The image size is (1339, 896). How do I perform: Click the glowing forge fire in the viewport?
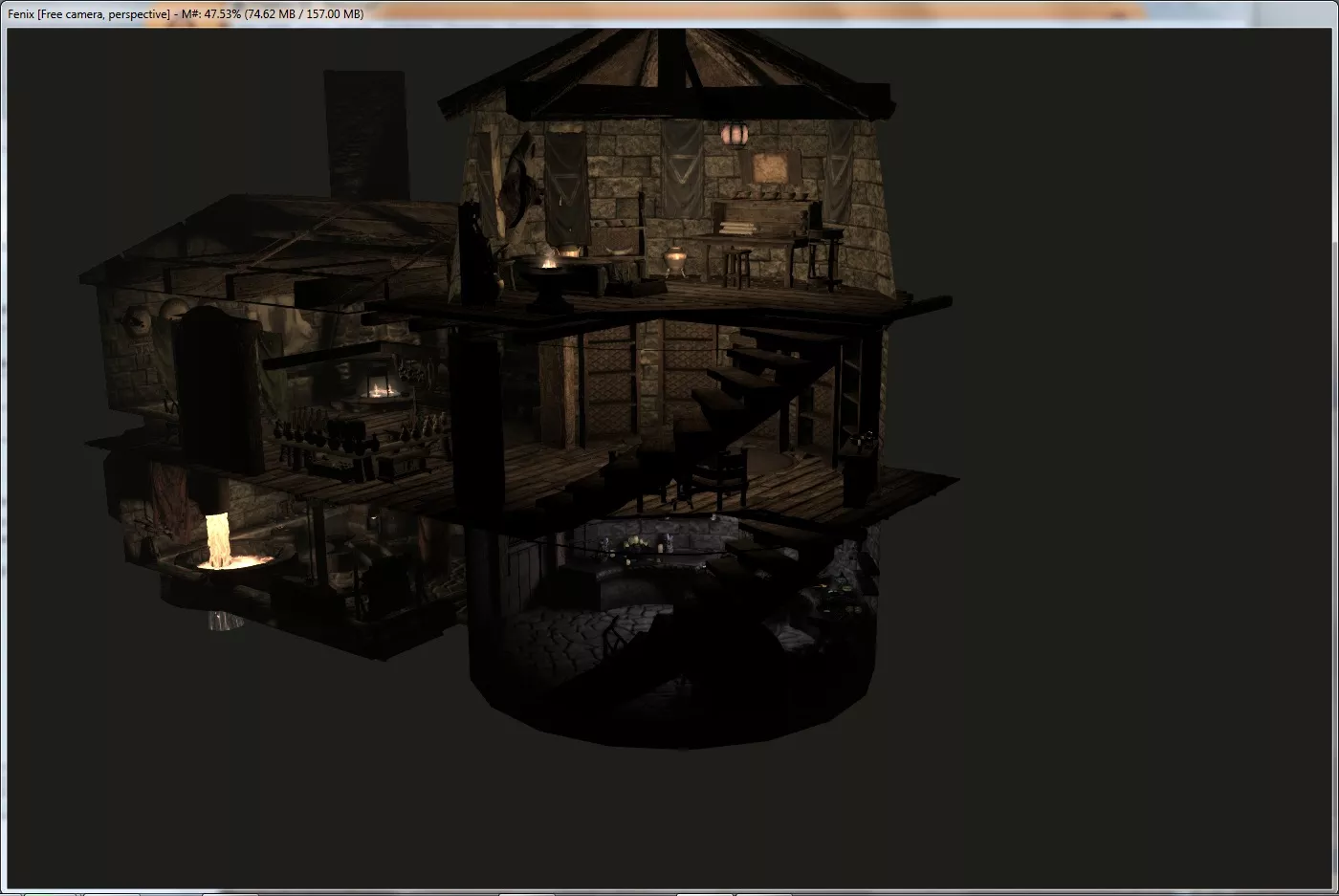pos(226,544)
